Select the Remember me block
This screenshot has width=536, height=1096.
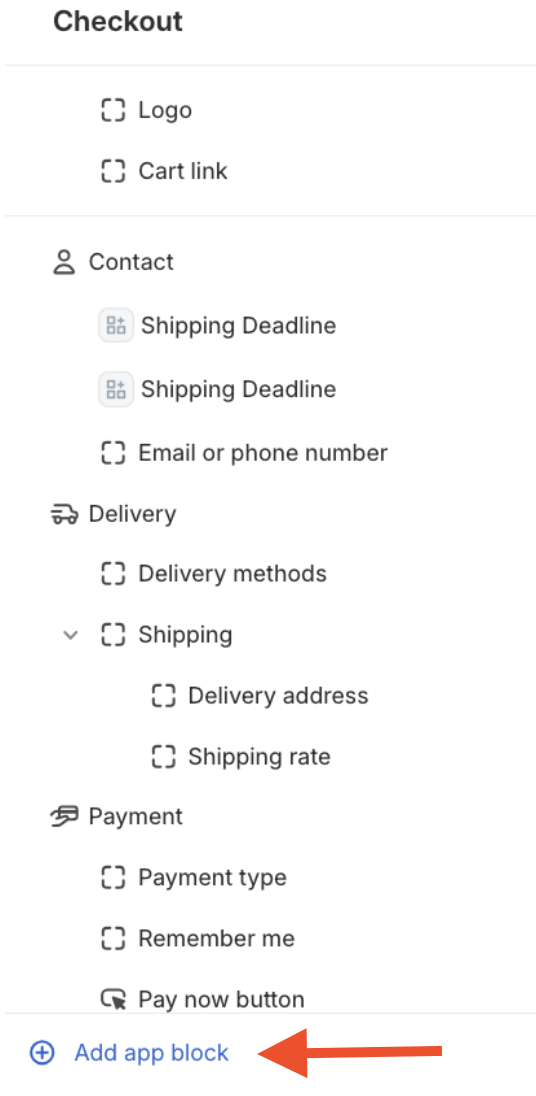(x=217, y=938)
